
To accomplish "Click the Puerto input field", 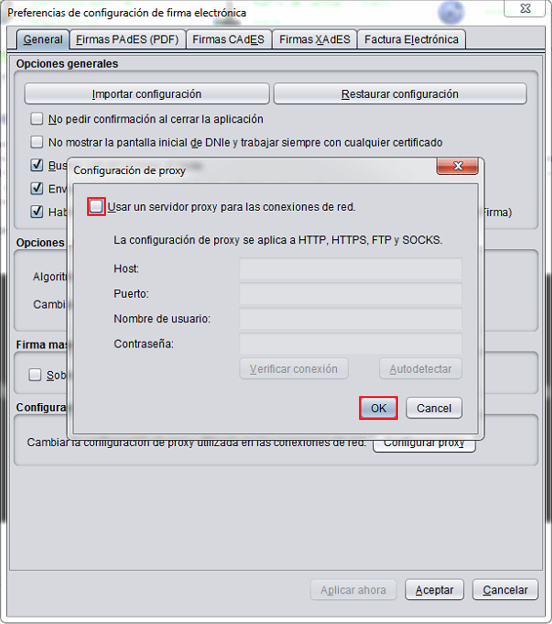I will tap(351, 294).
